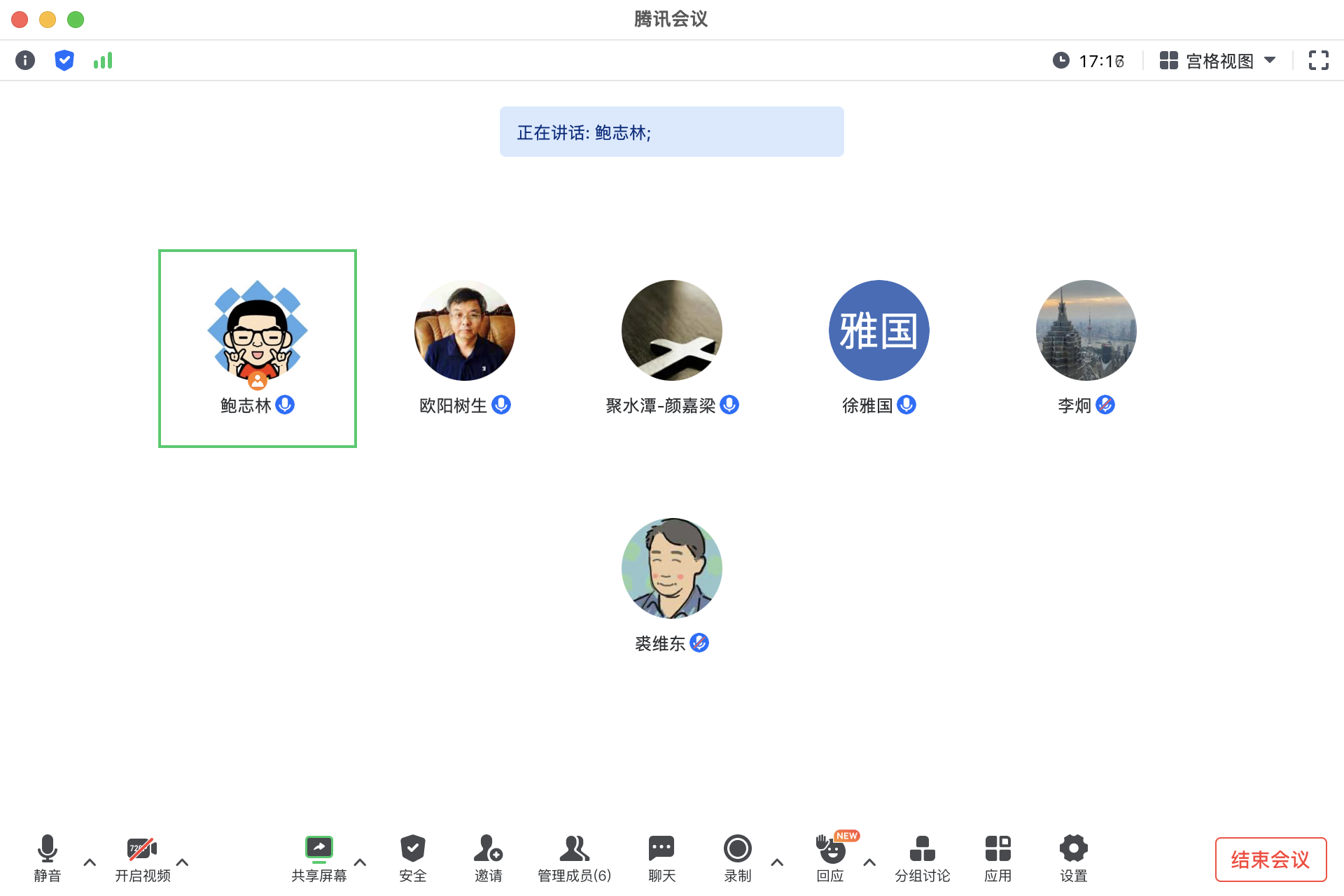The width and height of the screenshot is (1344, 896).
Task: Select 鲍志林's highlighted video tile
Action: click(x=257, y=348)
